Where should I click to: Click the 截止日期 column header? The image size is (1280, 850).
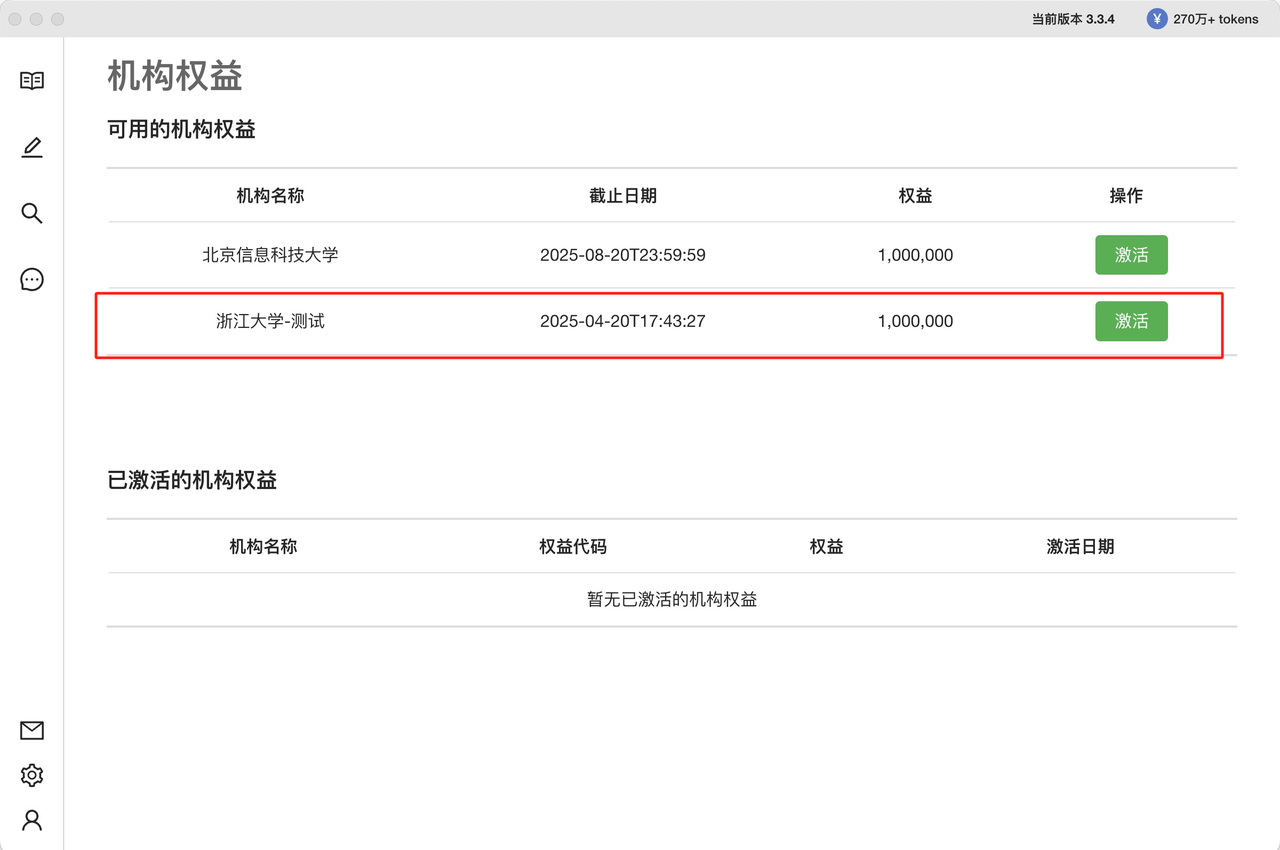(x=623, y=196)
